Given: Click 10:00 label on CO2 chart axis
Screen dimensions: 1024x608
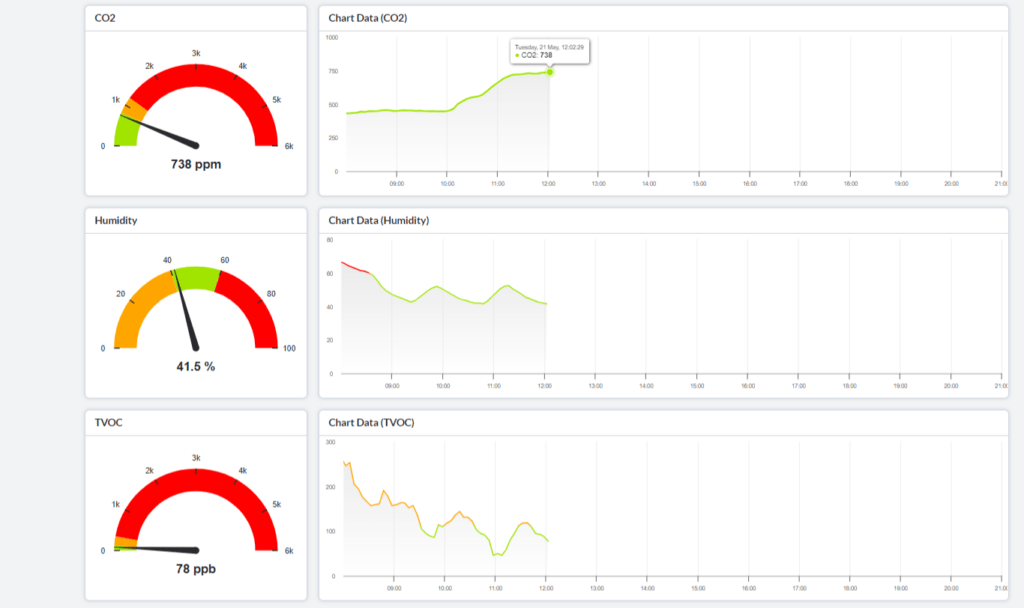Looking at the screenshot, I should tap(446, 184).
